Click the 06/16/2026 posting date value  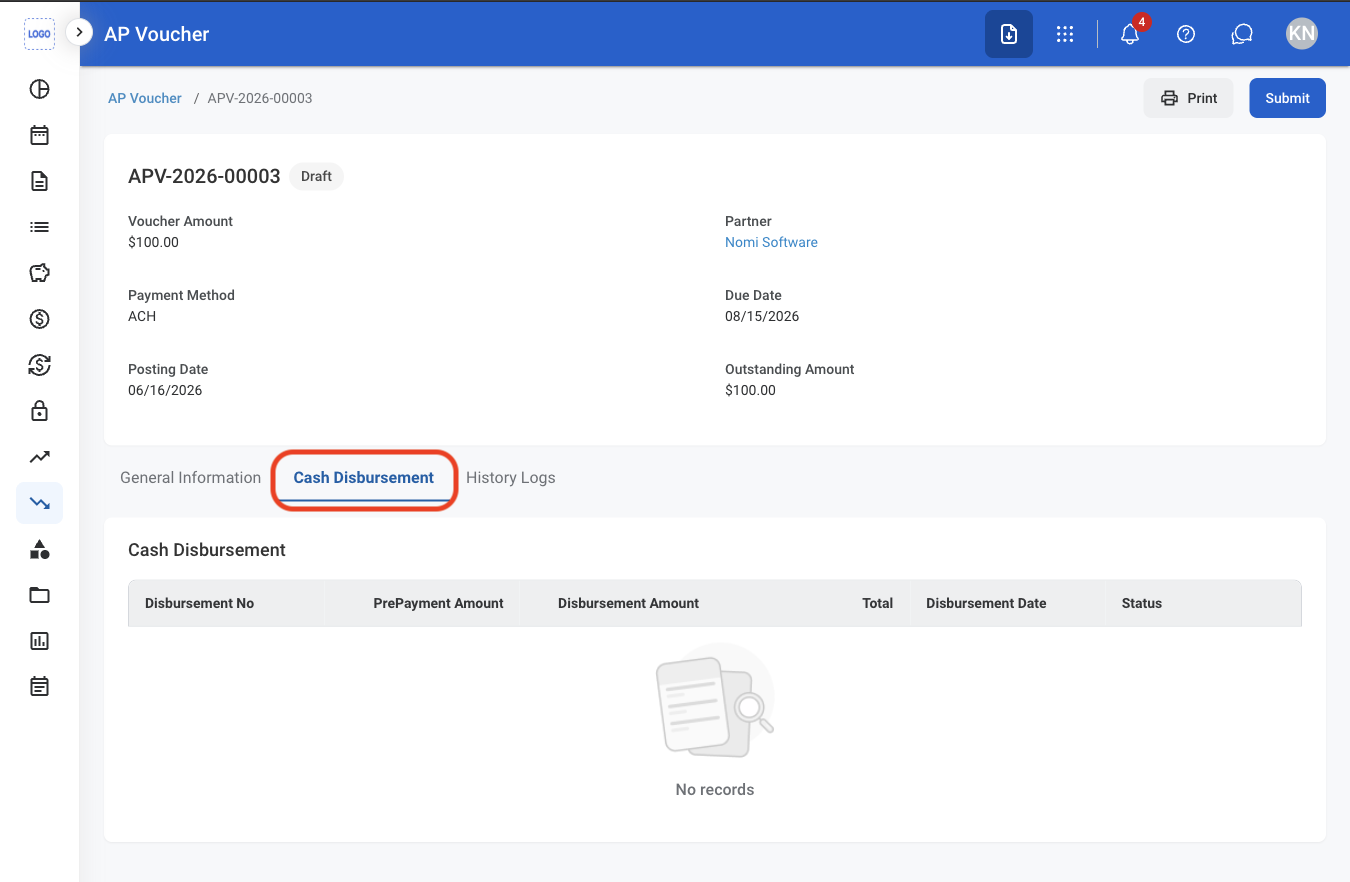pyautogui.click(x=165, y=390)
